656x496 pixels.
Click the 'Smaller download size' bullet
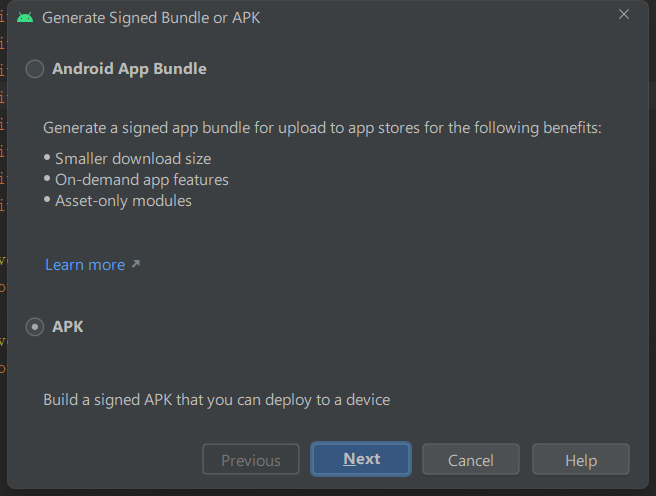click(x=133, y=158)
